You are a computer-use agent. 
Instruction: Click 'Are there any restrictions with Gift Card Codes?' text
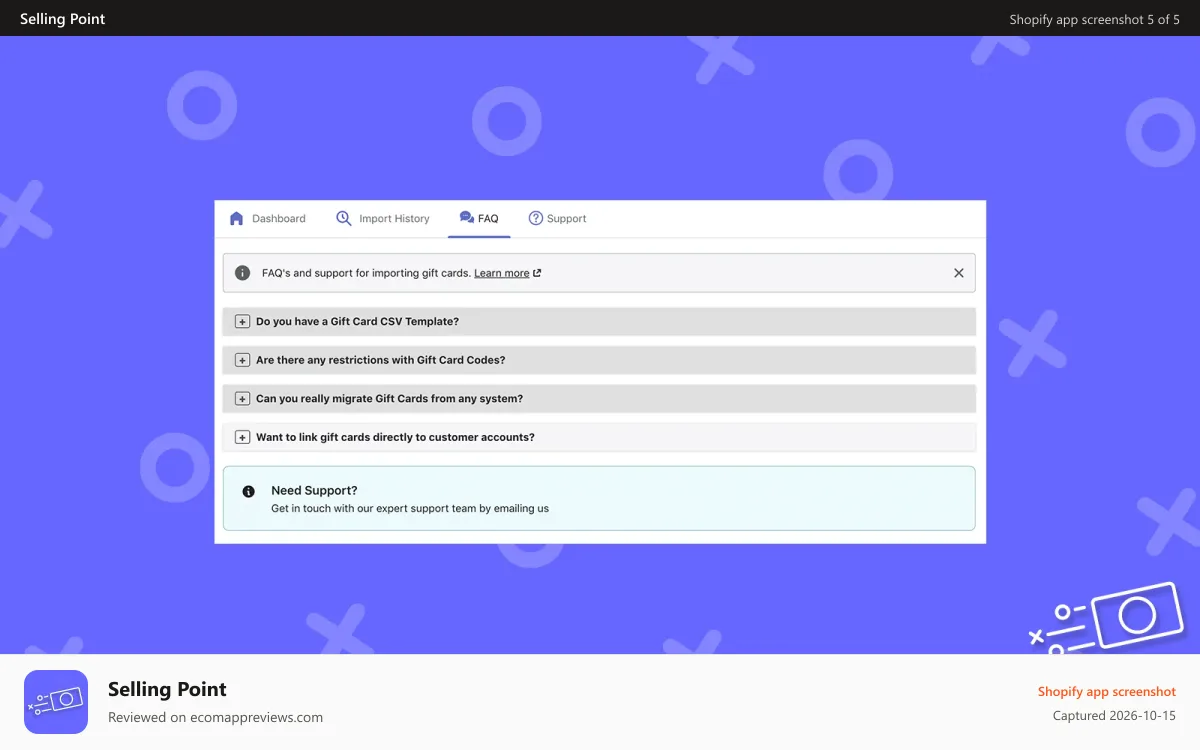click(381, 360)
